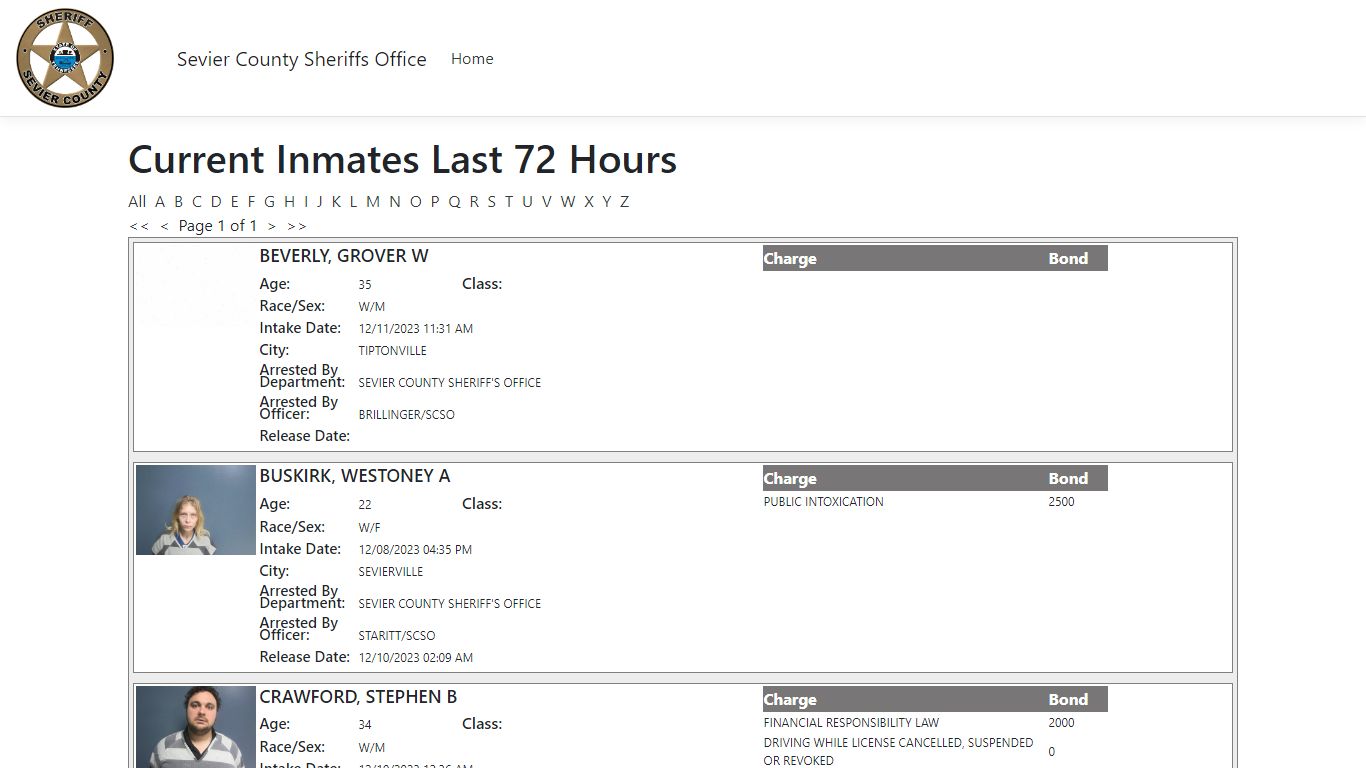Filter inmates by letter C
This screenshot has height=768, width=1366.
coord(197,201)
